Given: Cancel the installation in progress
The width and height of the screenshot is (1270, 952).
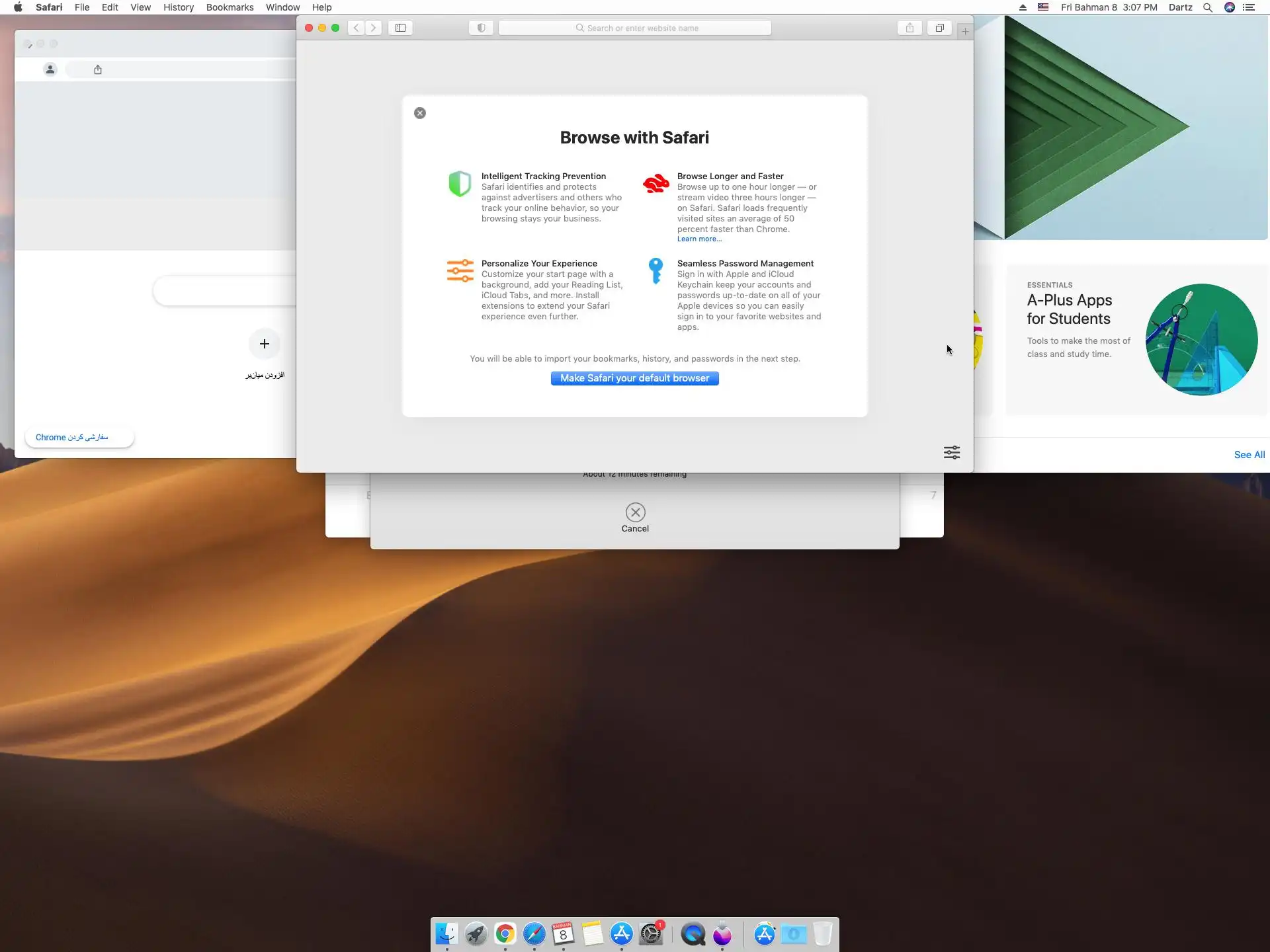Looking at the screenshot, I should 635,513.
